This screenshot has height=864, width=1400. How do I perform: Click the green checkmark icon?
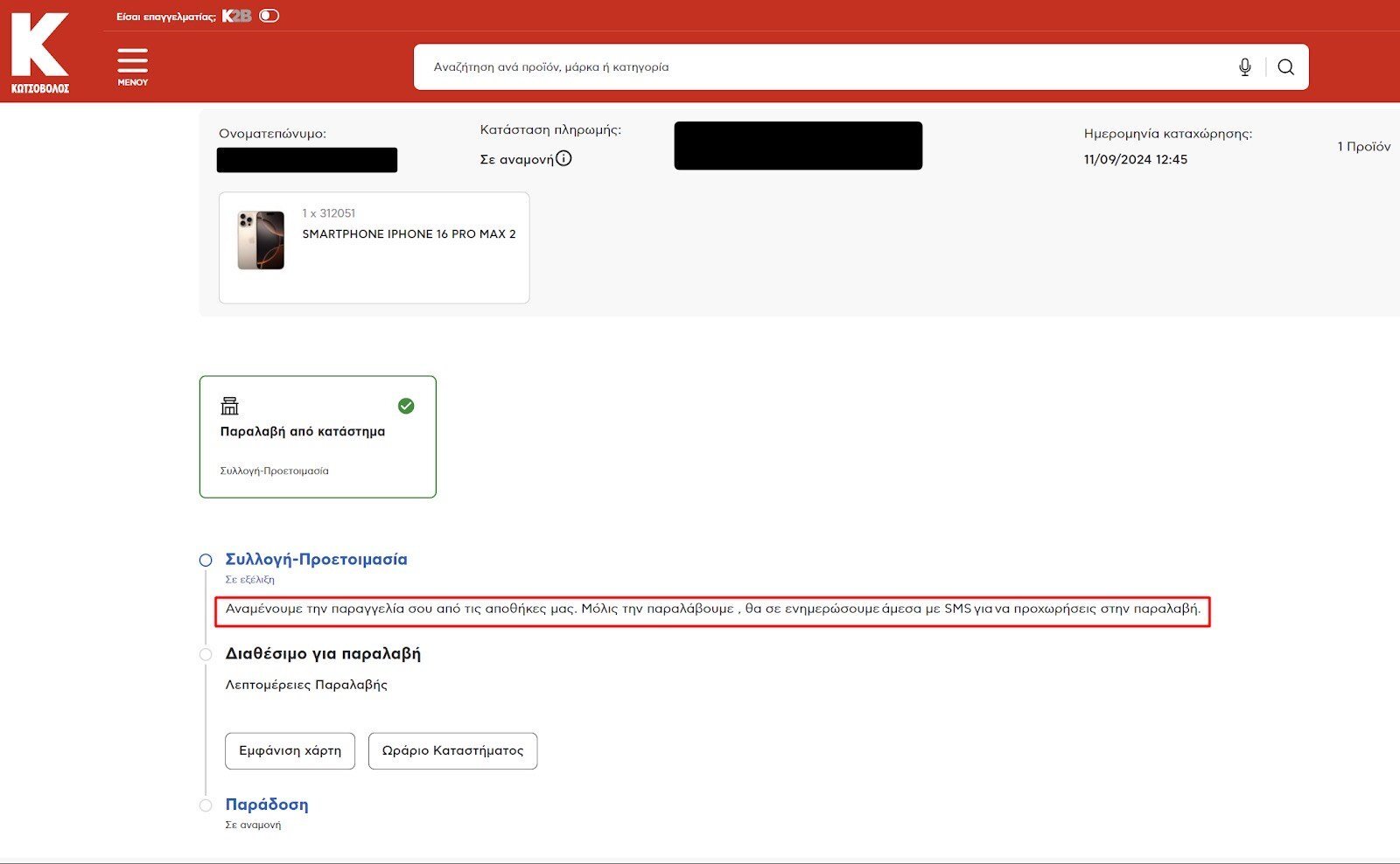(406, 406)
